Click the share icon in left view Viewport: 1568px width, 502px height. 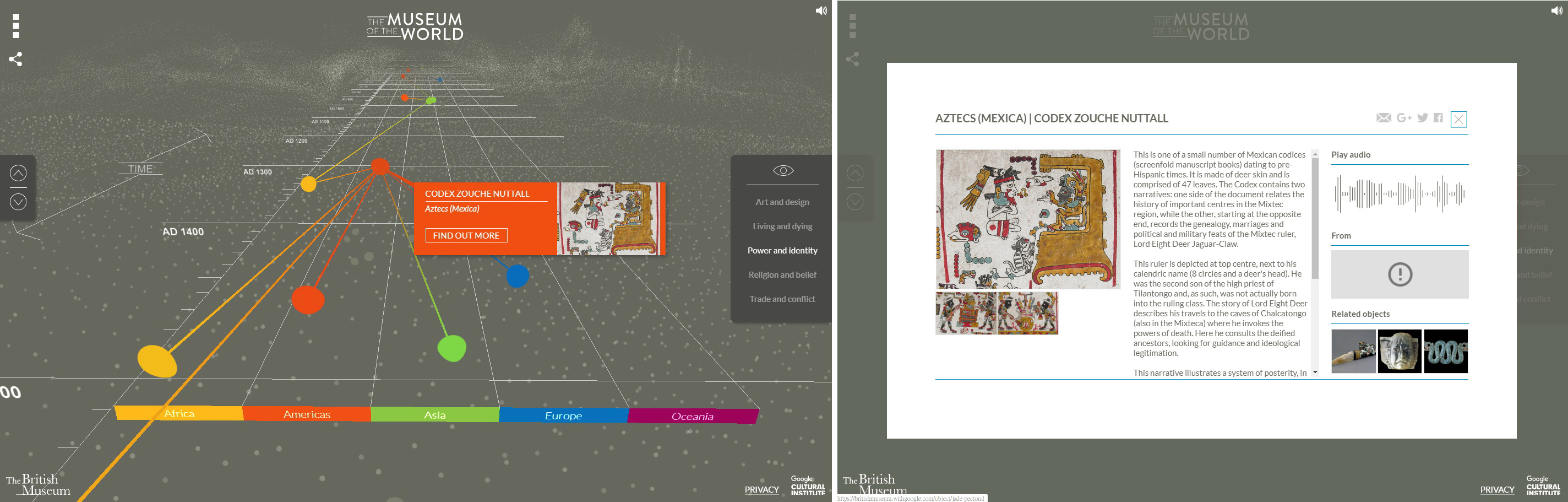[x=16, y=59]
